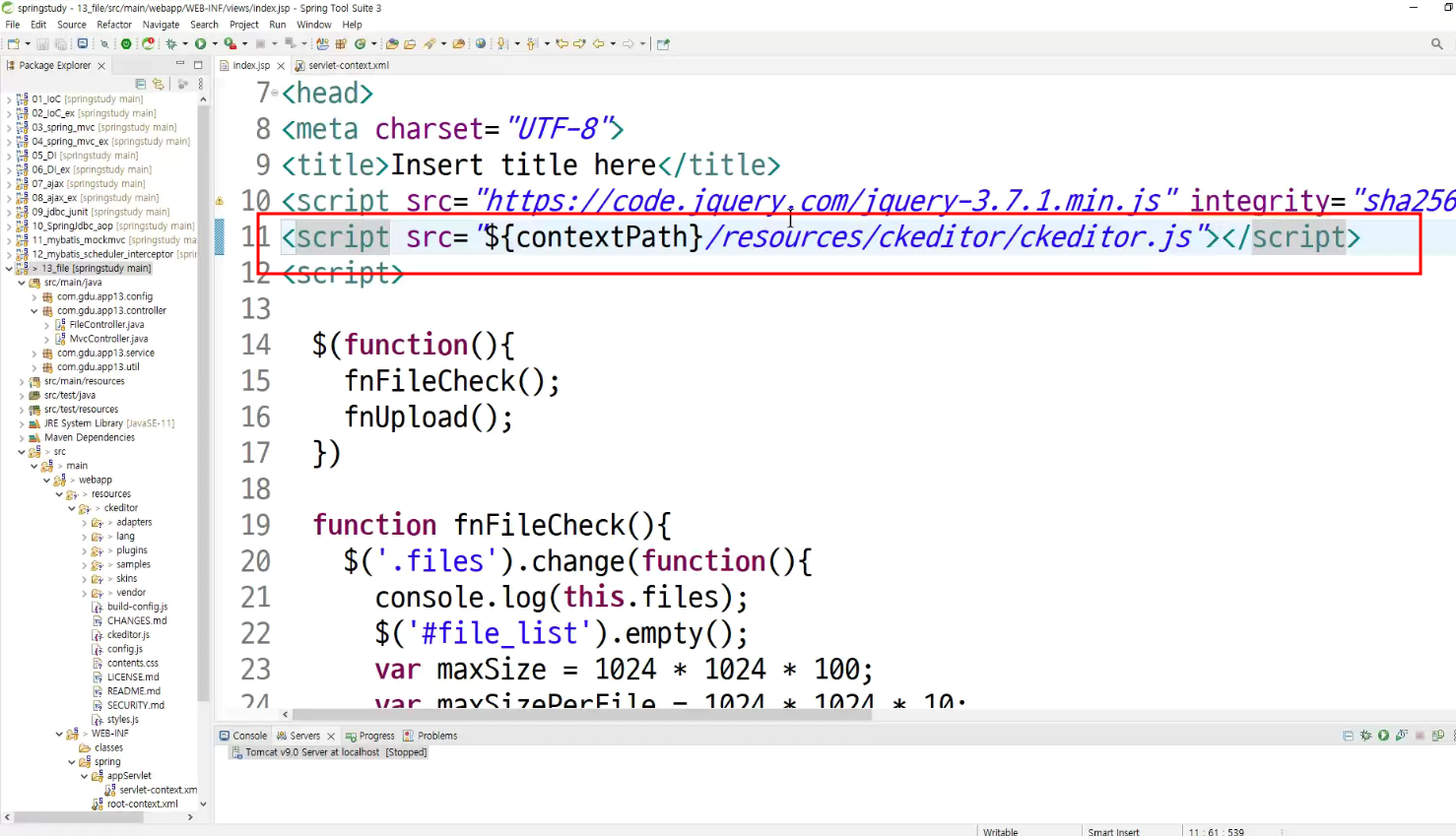Expand Maven Dependencies node

(22, 437)
